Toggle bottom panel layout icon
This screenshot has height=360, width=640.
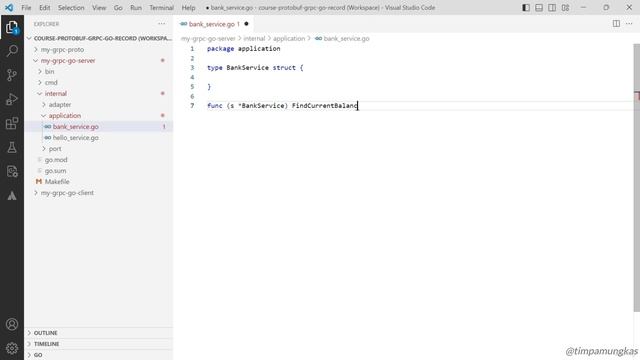point(539,7)
